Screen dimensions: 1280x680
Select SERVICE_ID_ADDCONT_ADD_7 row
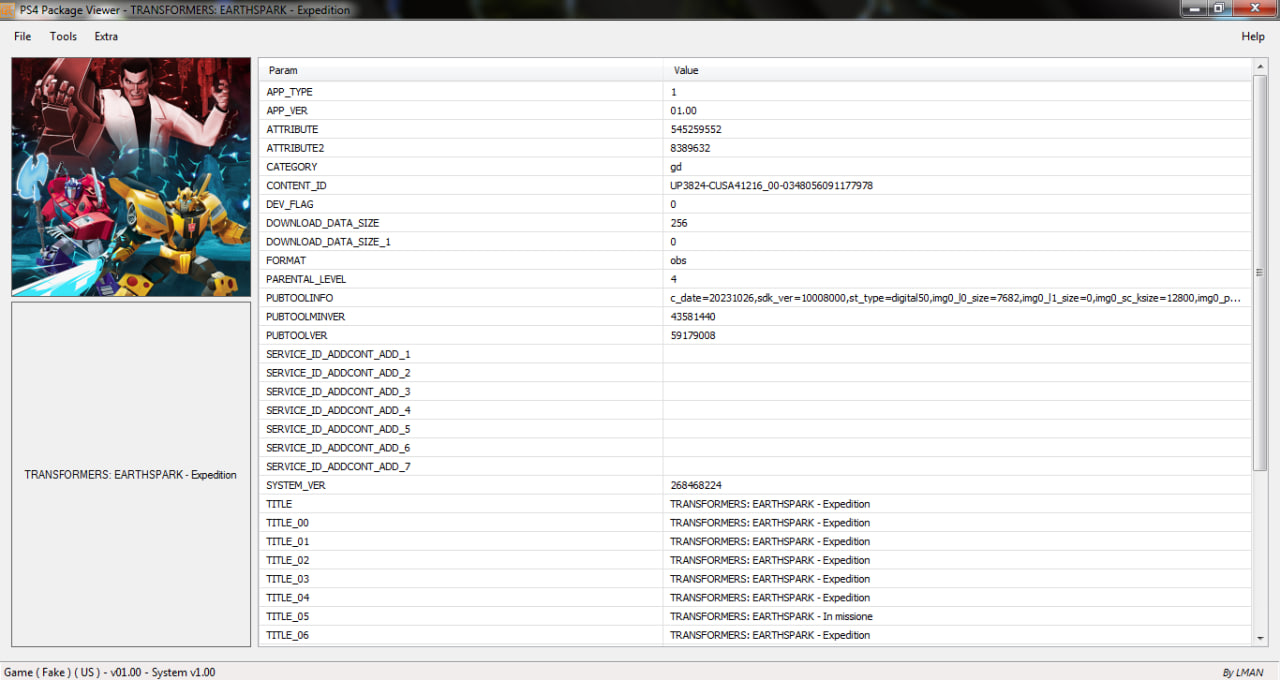click(x=755, y=467)
